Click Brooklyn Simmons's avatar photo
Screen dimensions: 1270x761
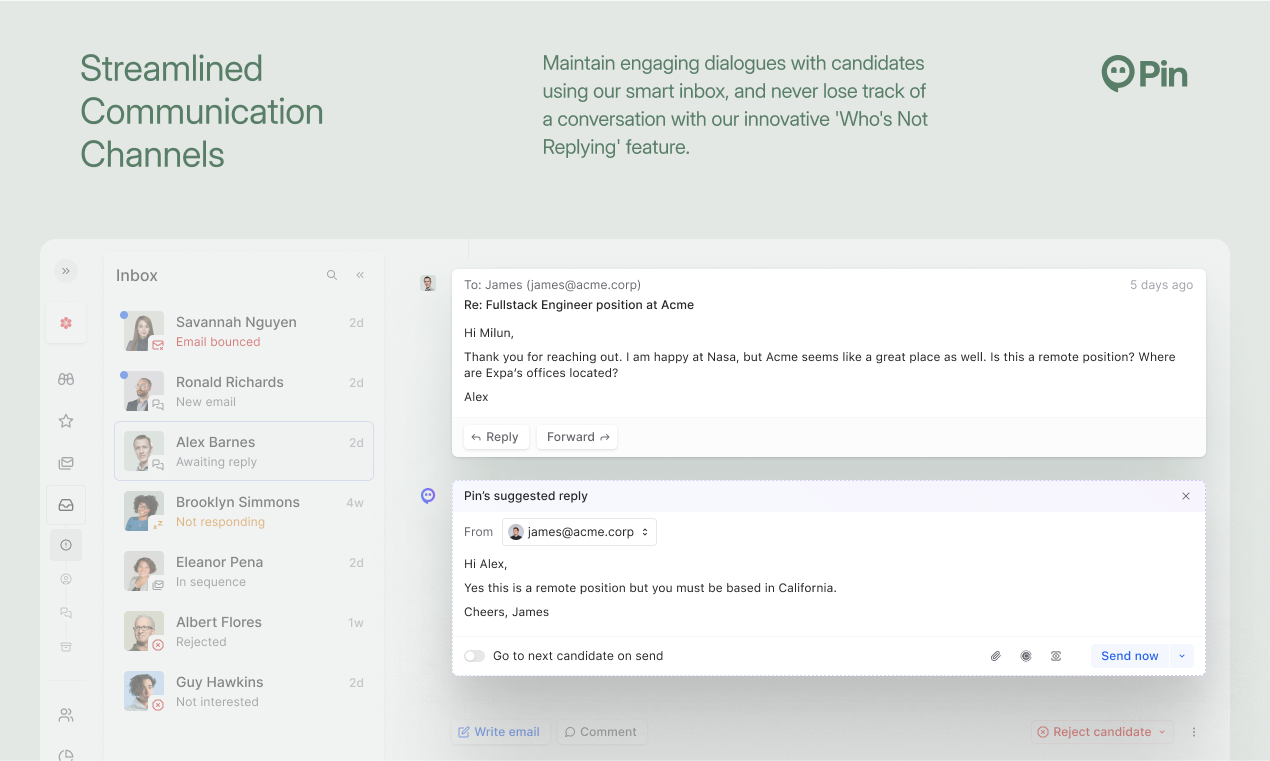point(143,511)
